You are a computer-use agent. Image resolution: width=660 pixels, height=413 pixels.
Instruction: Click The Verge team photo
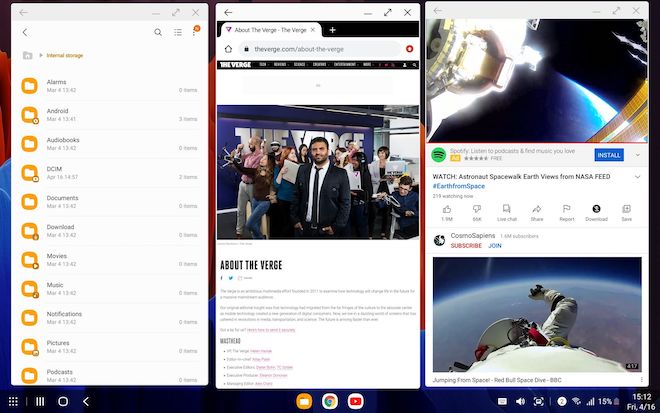pyautogui.click(x=318, y=172)
